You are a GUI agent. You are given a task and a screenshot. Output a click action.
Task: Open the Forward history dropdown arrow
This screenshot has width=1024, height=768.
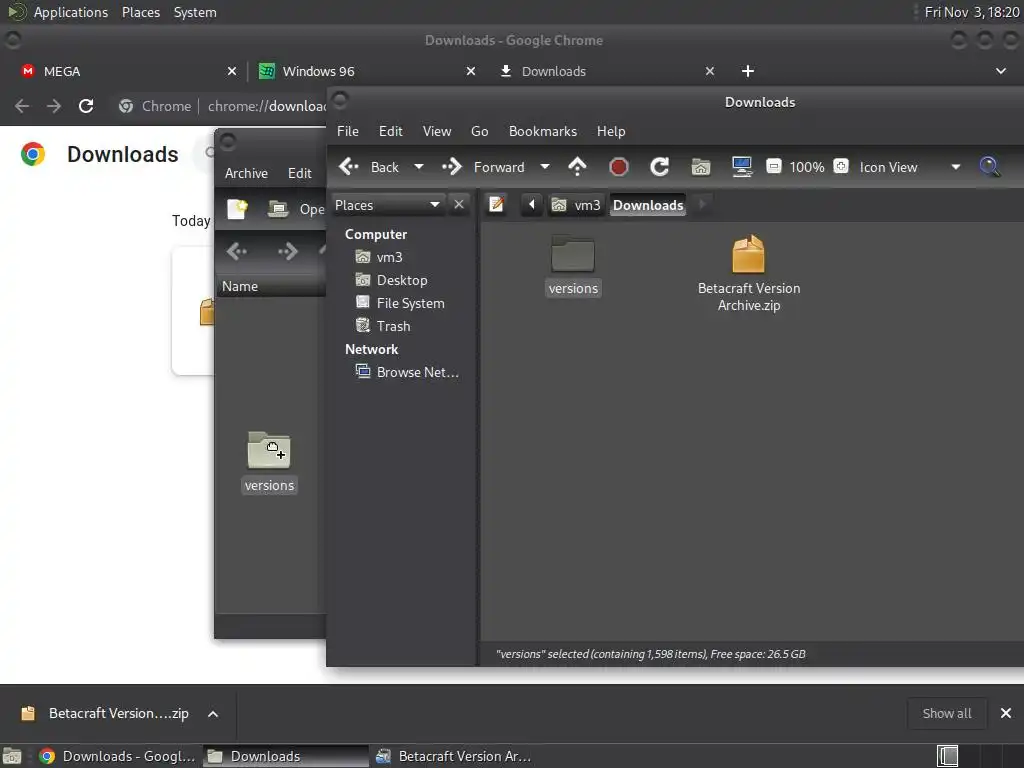(x=545, y=167)
